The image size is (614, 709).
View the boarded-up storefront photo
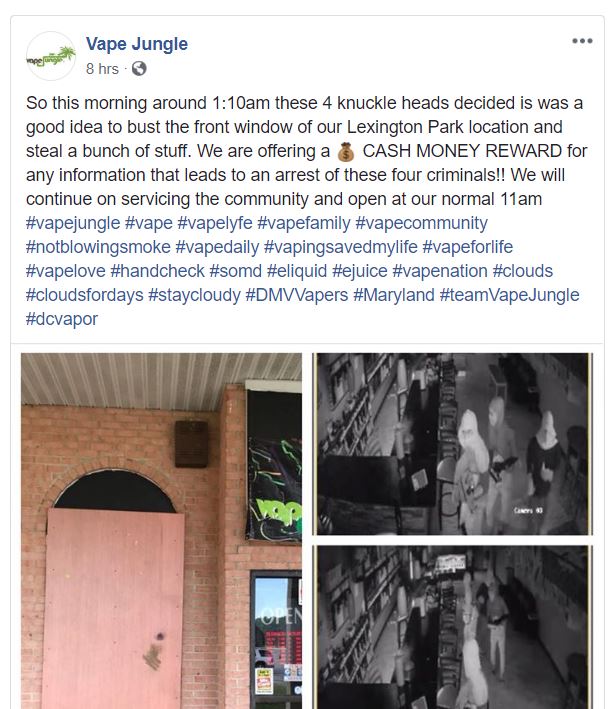161,531
